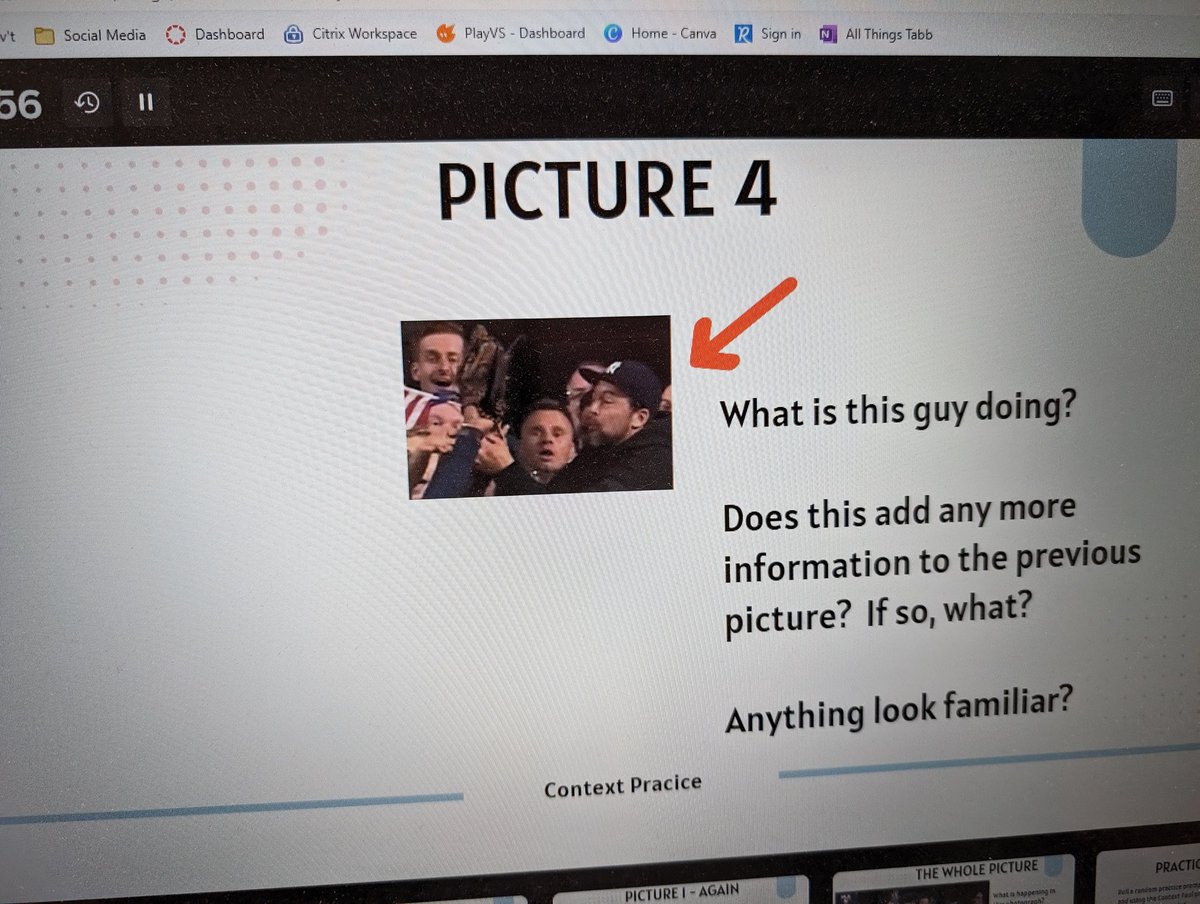Open the All Things Tabb bookmark
Screen dimensions: 1200x904
click(x=875, y=34)
